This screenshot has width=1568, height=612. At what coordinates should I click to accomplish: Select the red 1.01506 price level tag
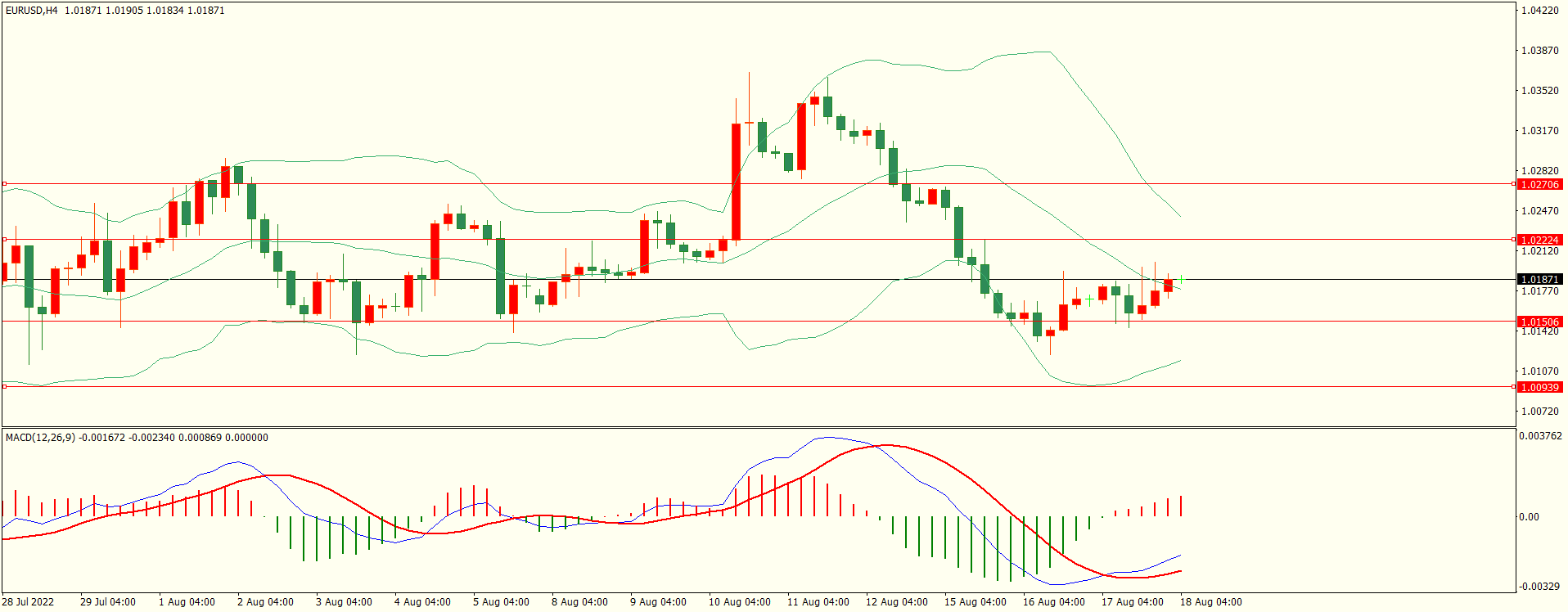coord(1539,322)
